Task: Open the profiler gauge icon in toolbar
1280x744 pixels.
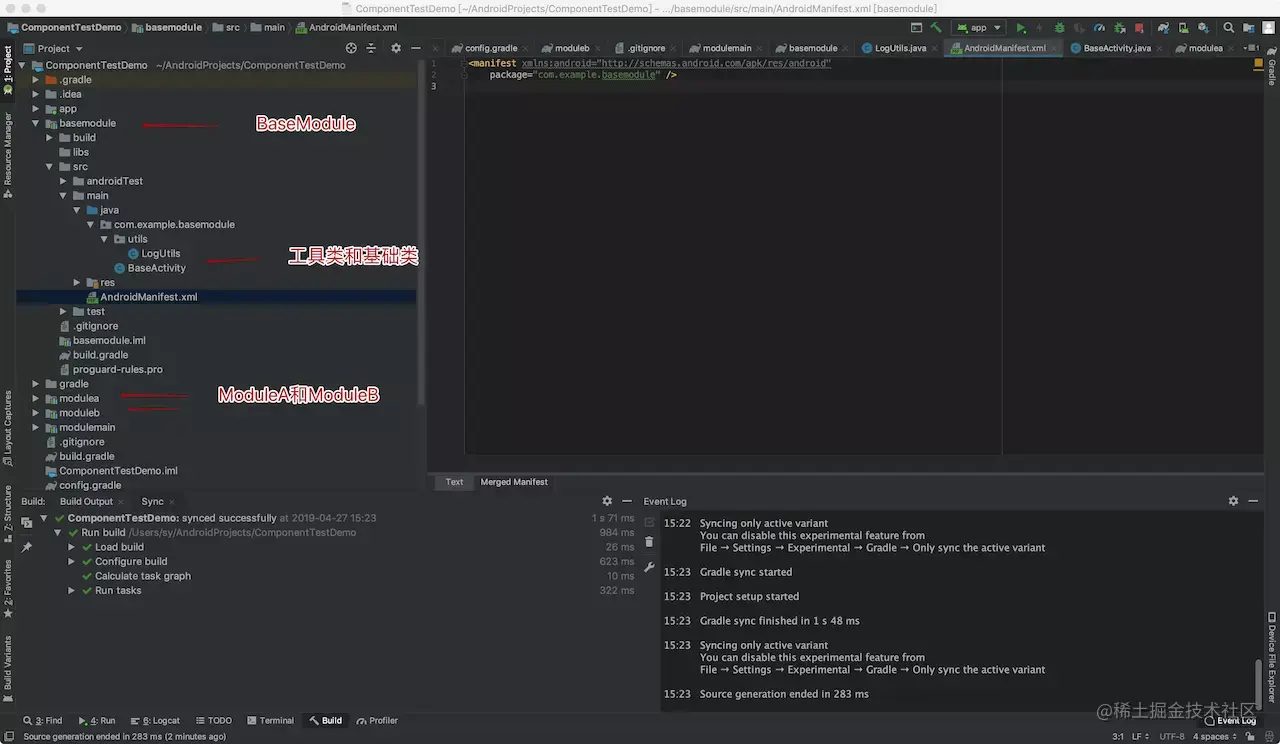Action: pyautogui.click(x=1099, y=28)
